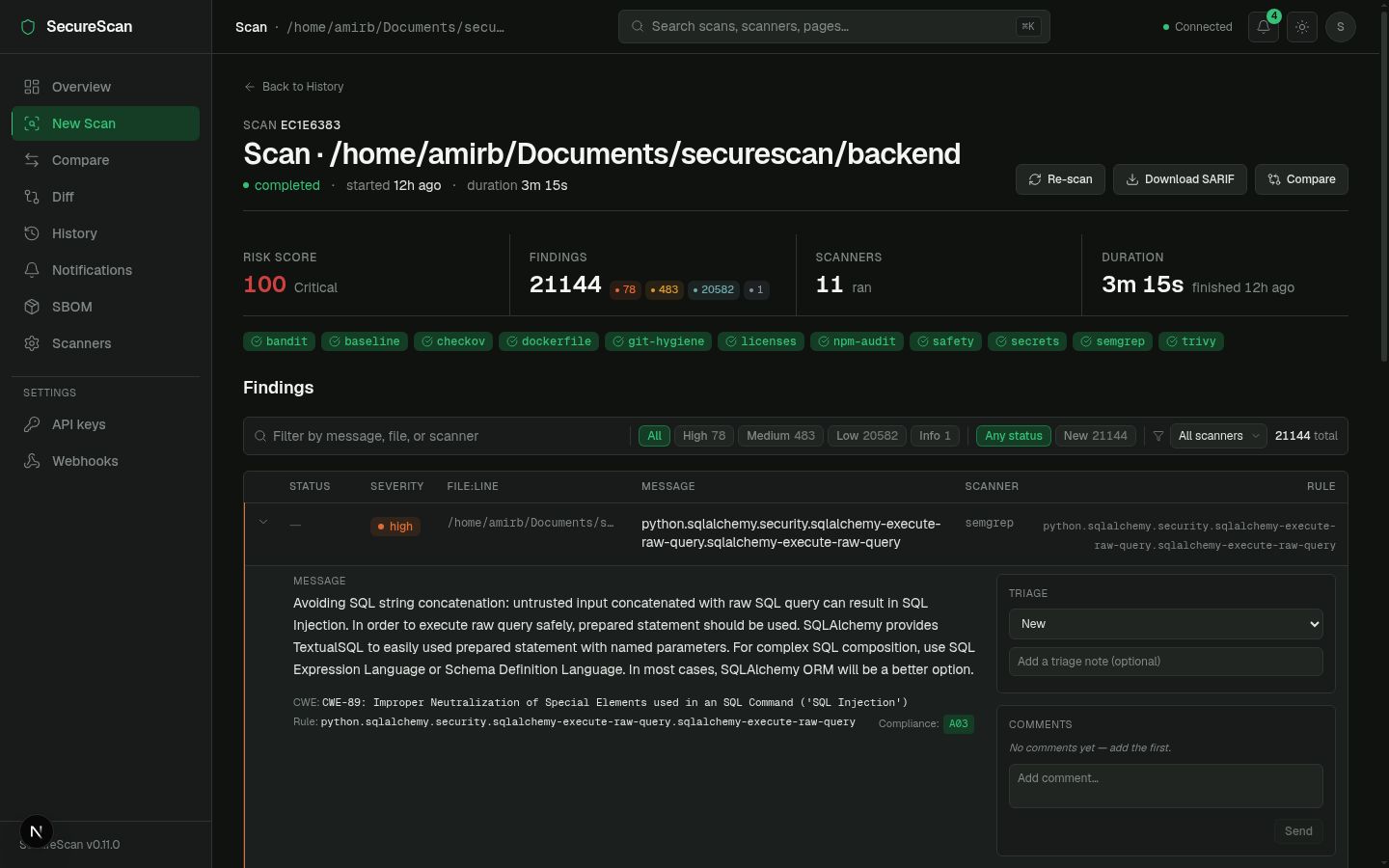This screenshot has height=868, width=1389.
Task: Click the 'npm-audit' scanner chip
Action: pos(857,341)
